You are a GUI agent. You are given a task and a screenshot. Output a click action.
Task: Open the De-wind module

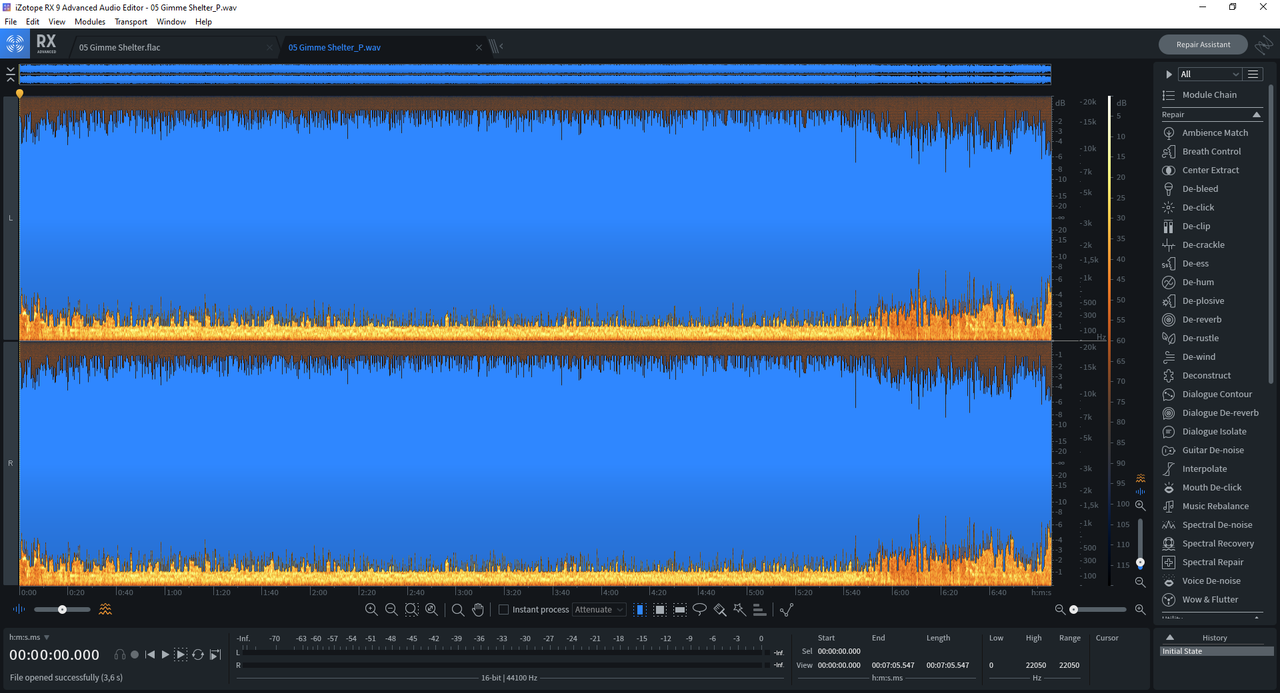pyautogui.click(x=1190, y=357)
